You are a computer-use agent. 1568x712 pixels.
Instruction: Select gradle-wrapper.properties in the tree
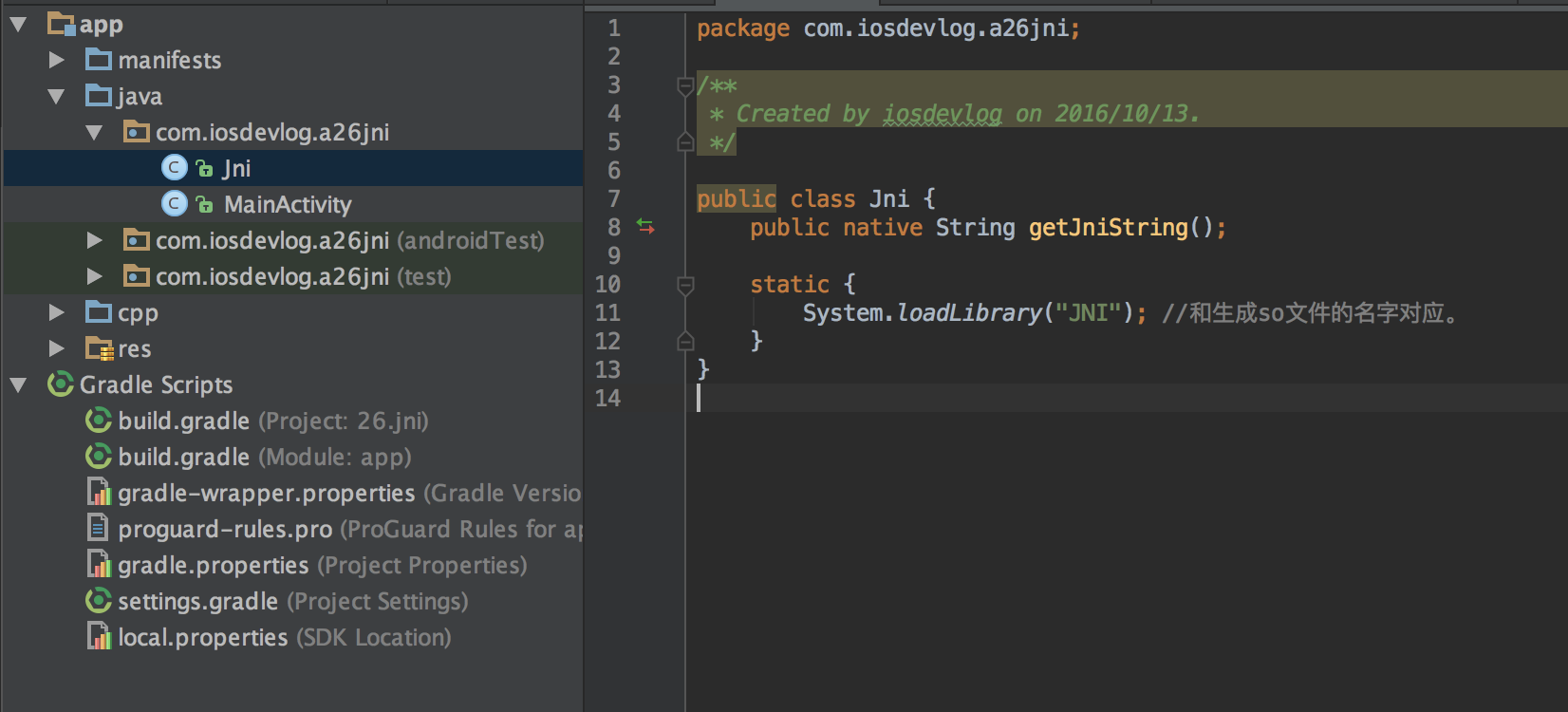click(349, 494)
